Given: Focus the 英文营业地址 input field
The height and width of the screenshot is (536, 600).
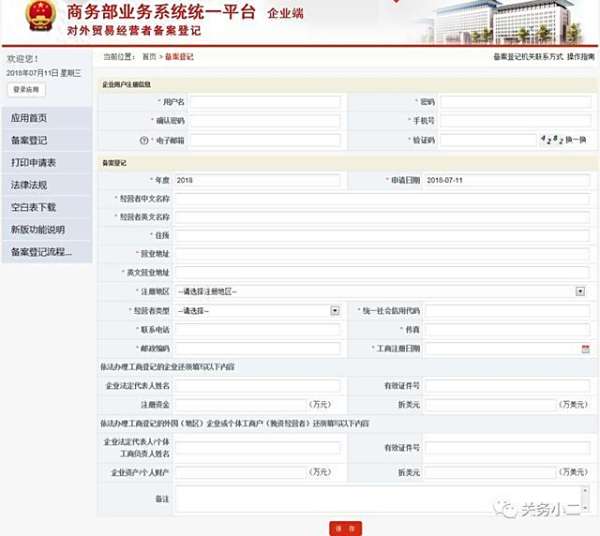Looking at the screenshot, I should click(x=382, y=272).
